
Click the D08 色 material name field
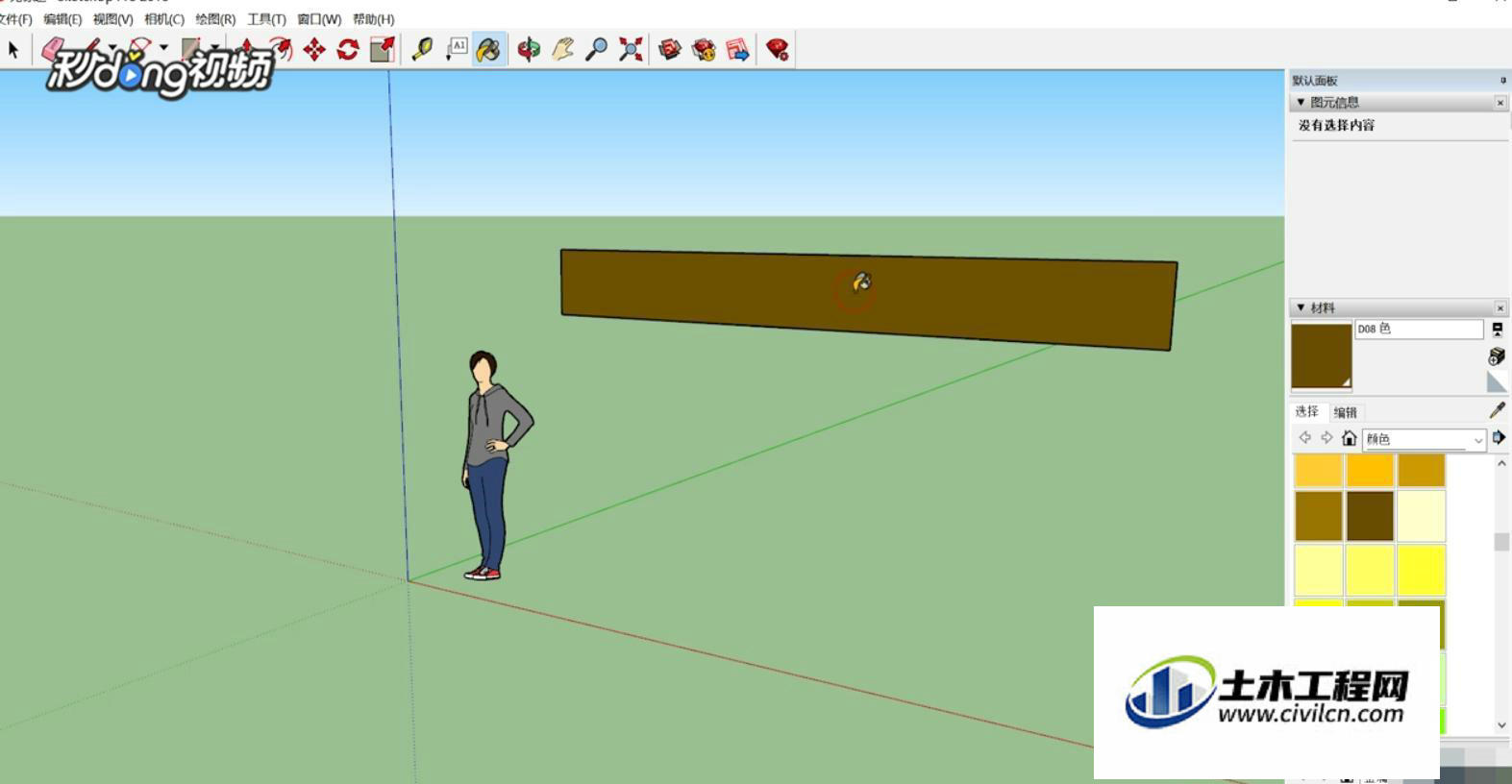[1419, 329]
